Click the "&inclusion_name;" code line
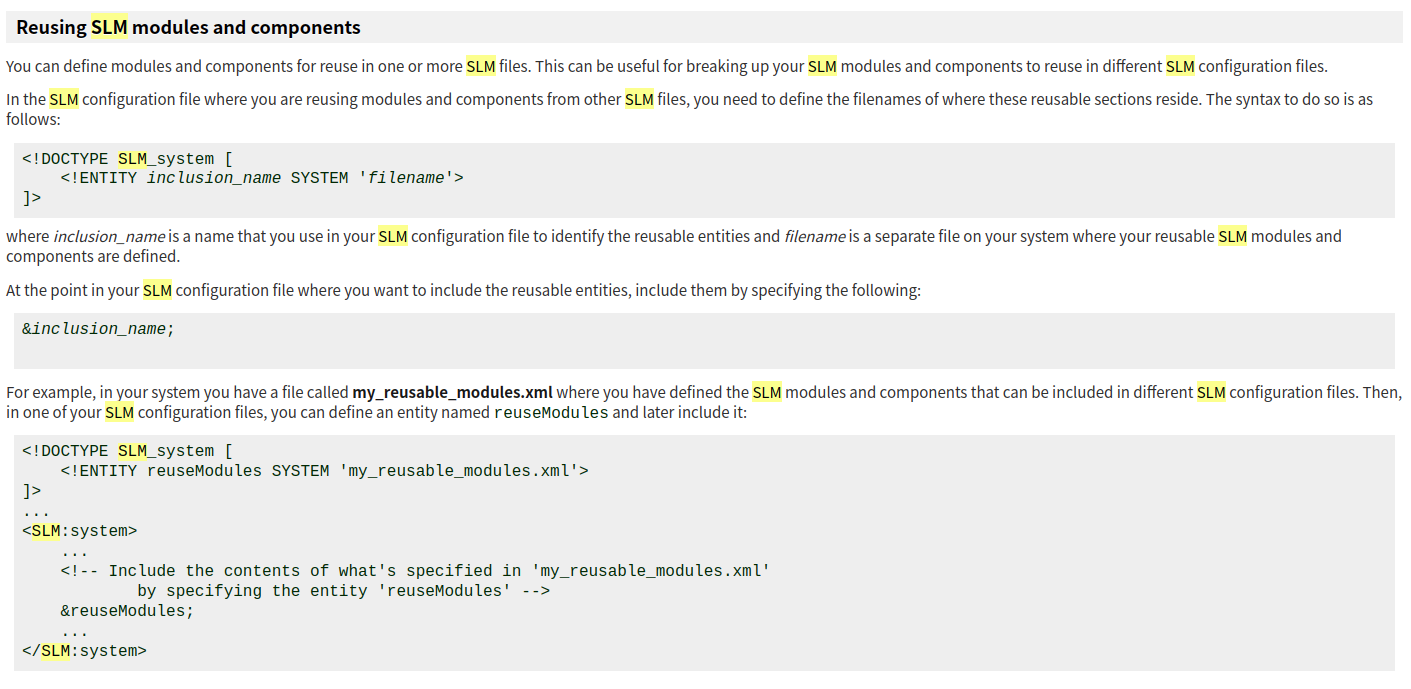This screenshot has height=689, width=1411. tap(98, 329)
